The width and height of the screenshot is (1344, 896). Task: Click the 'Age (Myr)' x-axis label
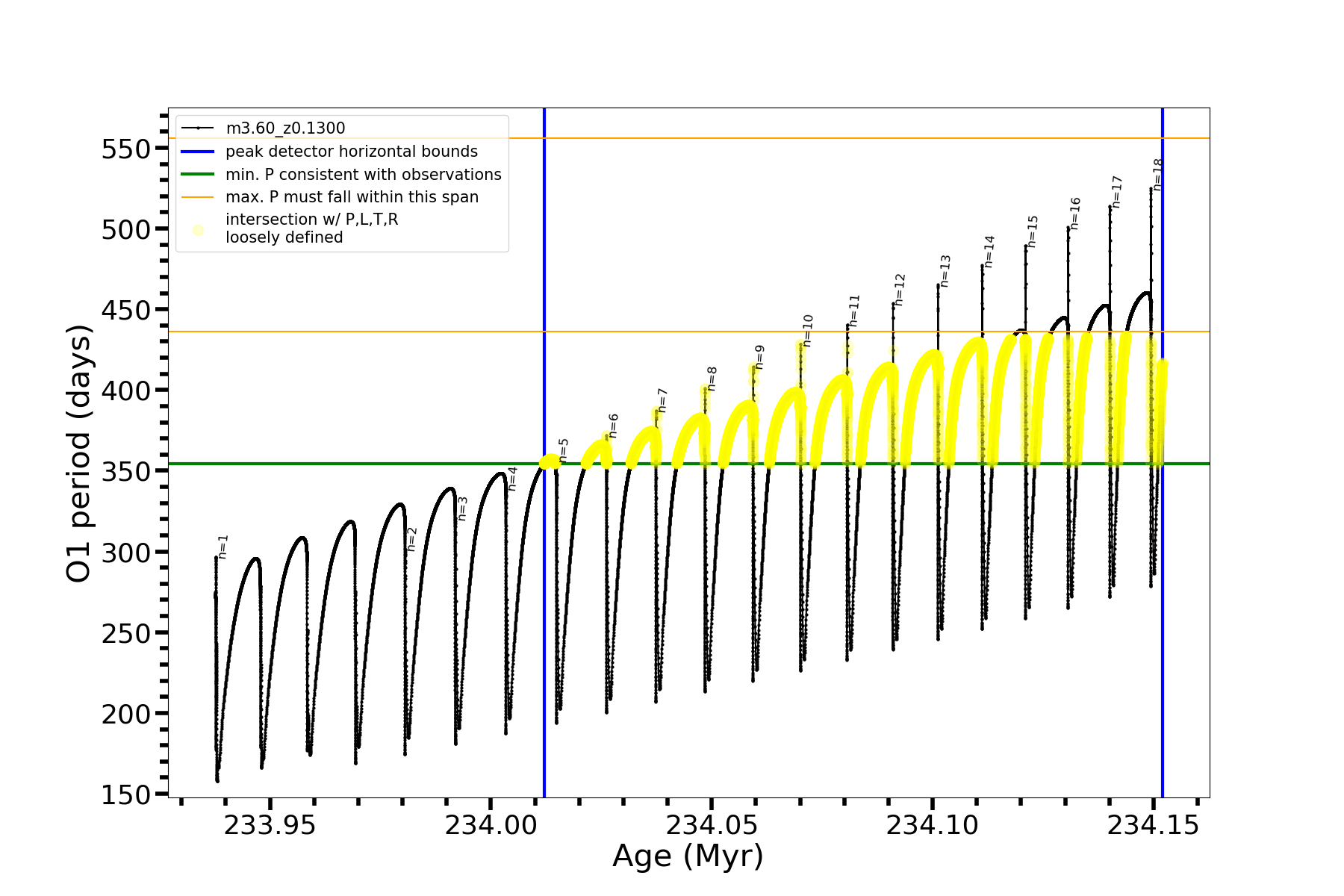688,856
